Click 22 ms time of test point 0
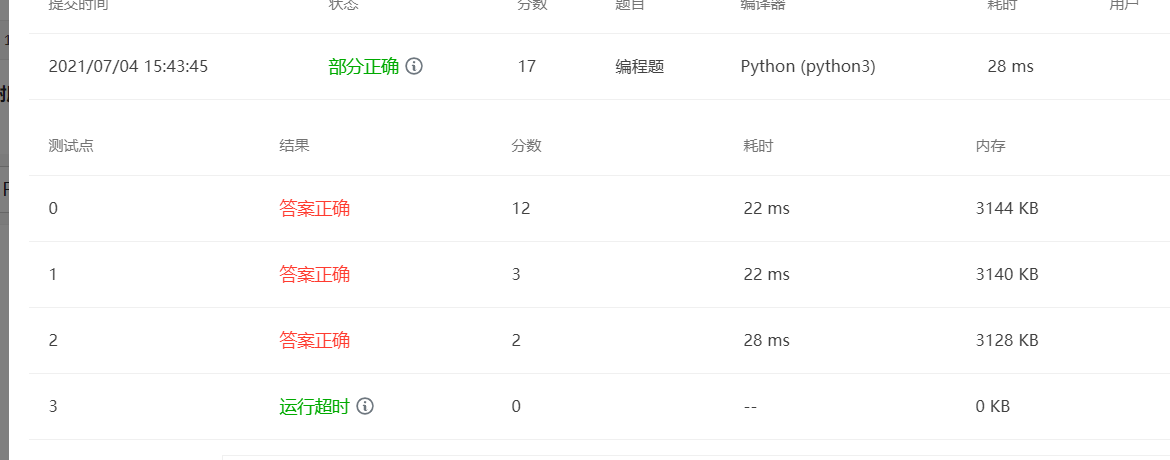The width and height of the screenshot is (1170, 460). click(x=766, y=208)
